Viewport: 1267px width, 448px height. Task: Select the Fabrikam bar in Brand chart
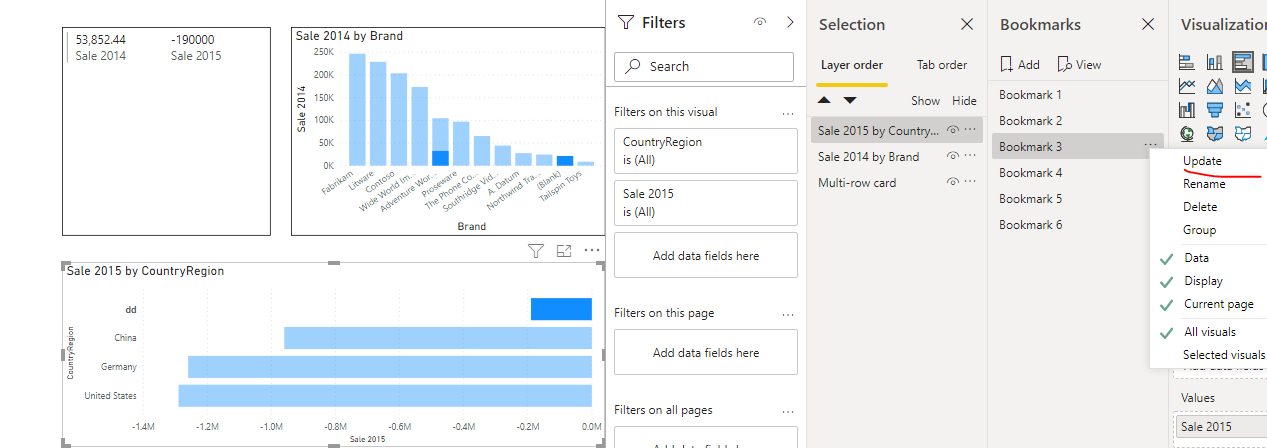coord(357,109)
